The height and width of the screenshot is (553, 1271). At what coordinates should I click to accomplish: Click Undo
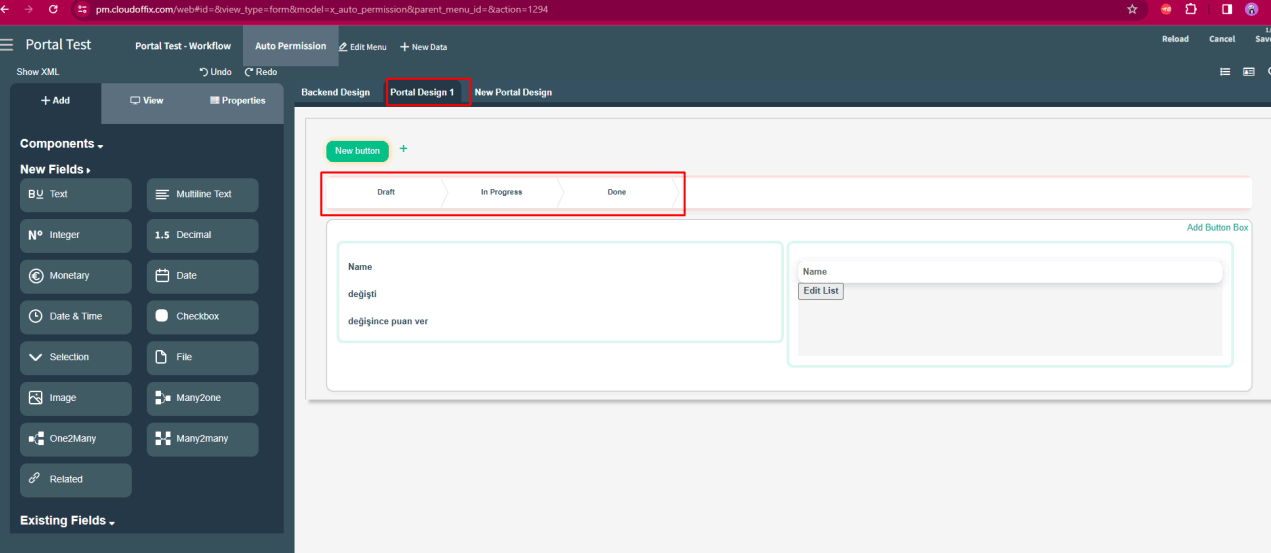(216, 72)
